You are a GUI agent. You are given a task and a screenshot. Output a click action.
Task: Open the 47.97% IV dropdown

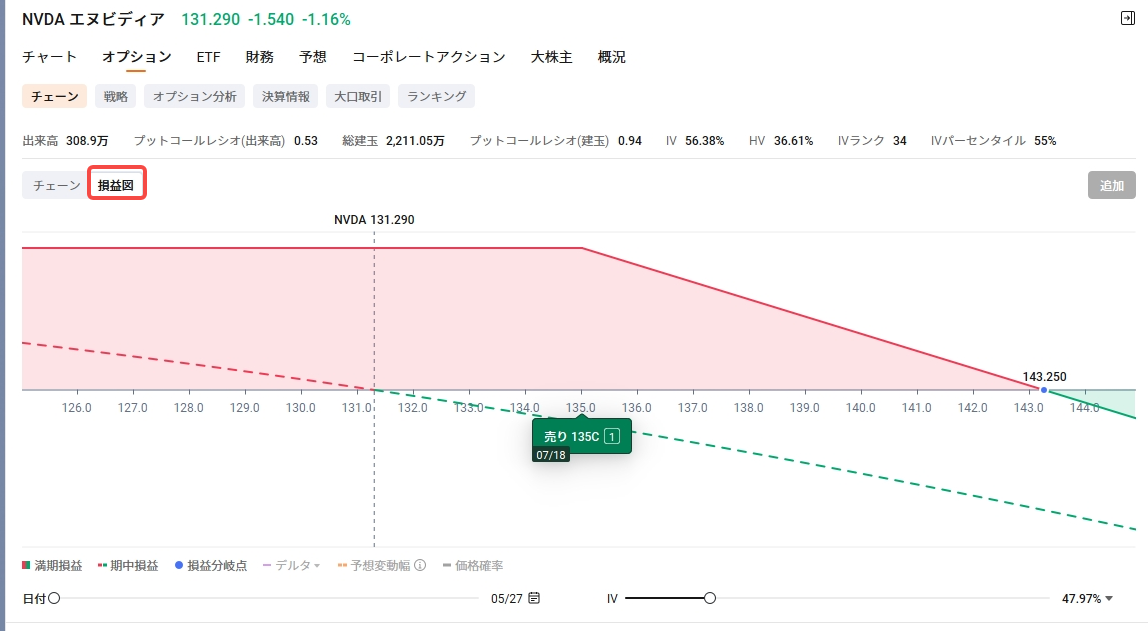(x=1087, y=599)
